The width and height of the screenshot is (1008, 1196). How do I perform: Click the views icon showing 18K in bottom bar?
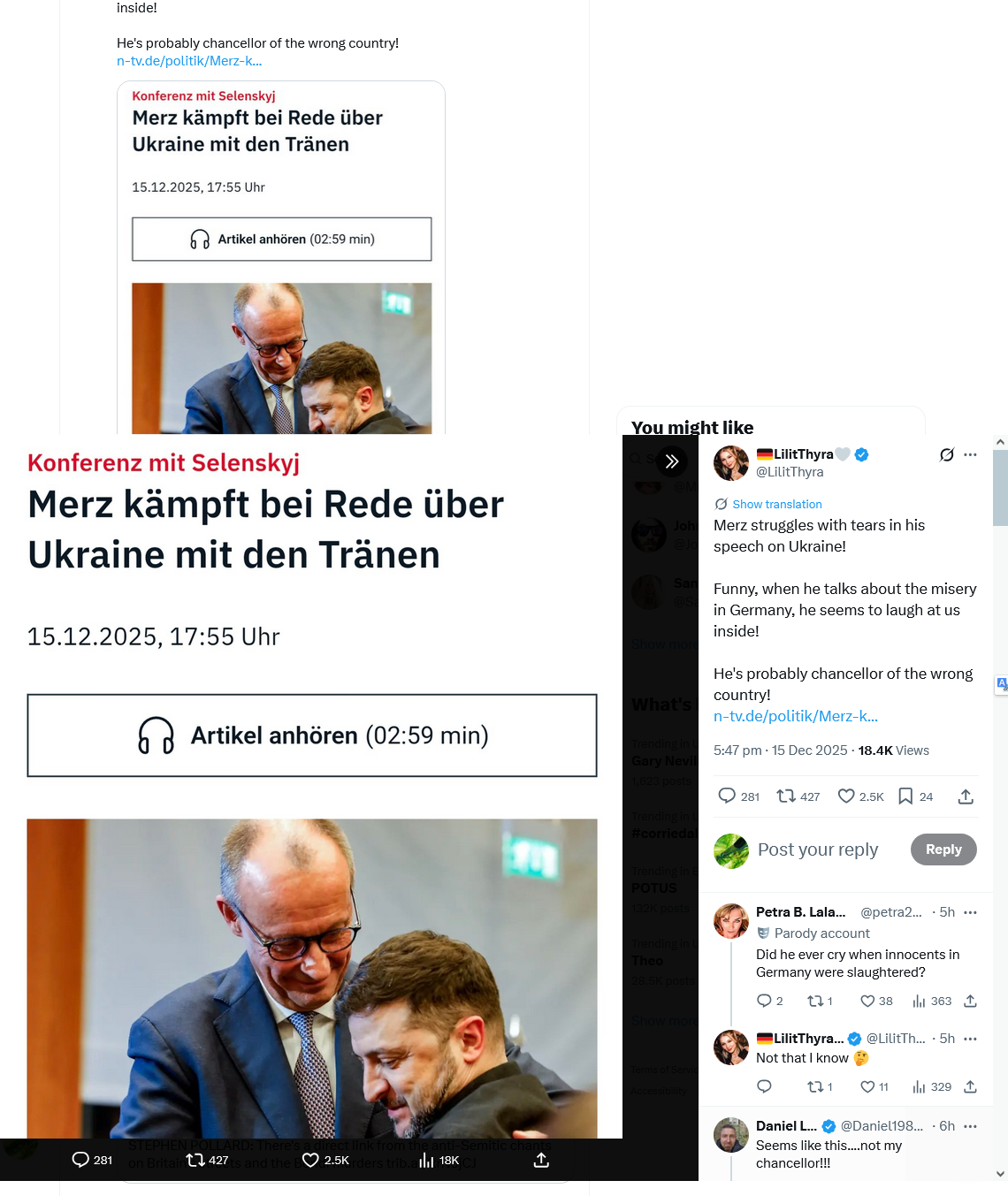click(x=439, y=1160)
